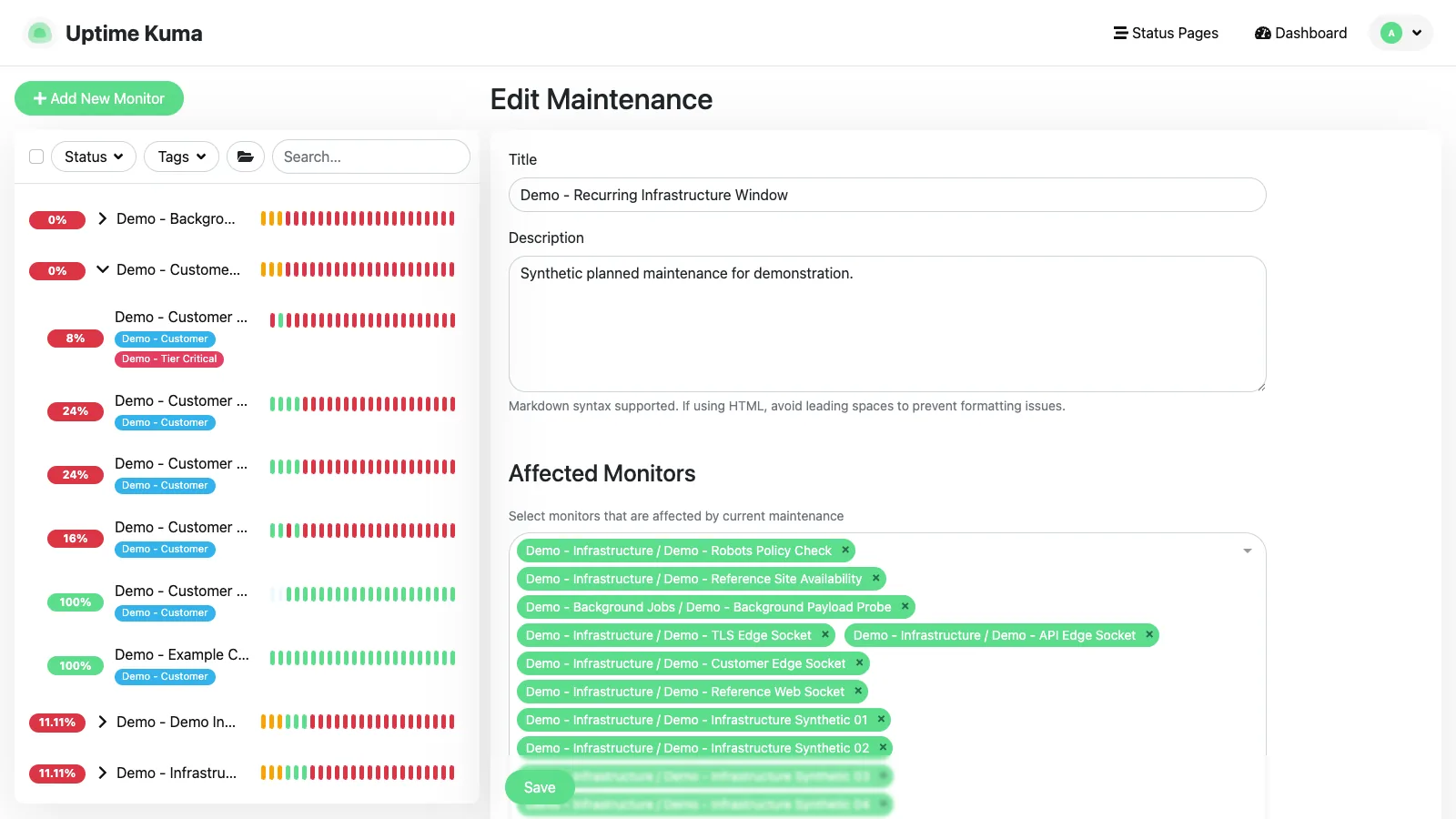Remove Customer Edge Socket monitor tag
1456x819 pixels.
click(859, 662)
